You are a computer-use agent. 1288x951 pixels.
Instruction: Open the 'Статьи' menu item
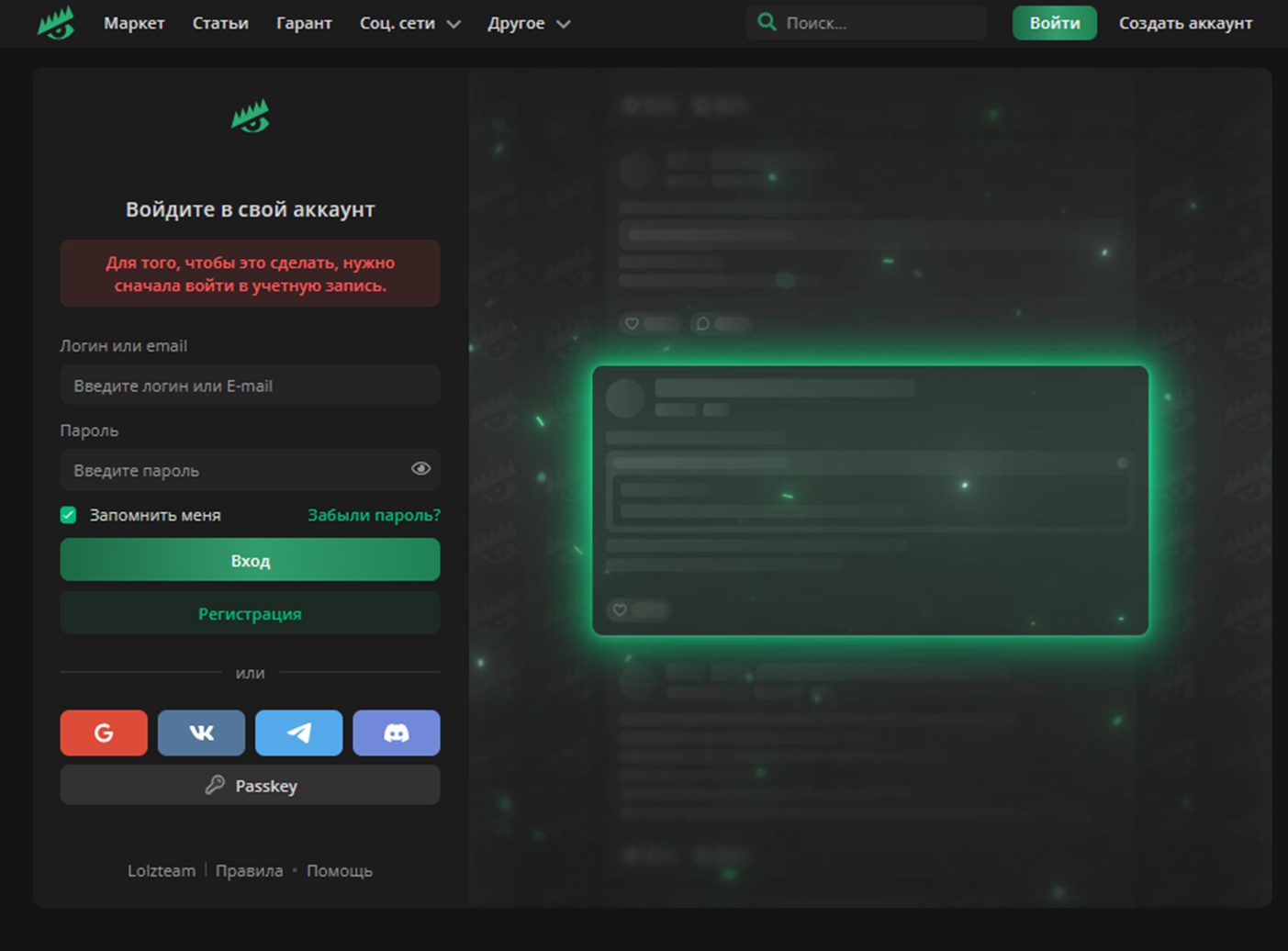click(x=220, y=23)
